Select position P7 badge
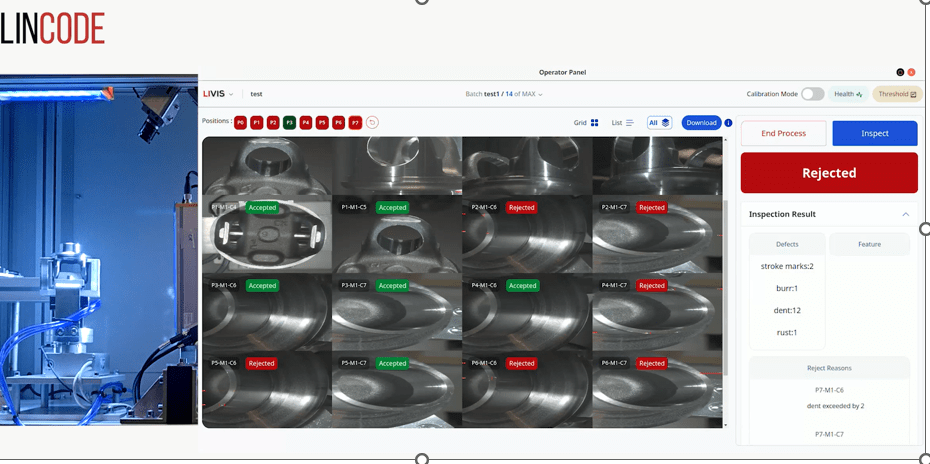 tap(355, 123)
